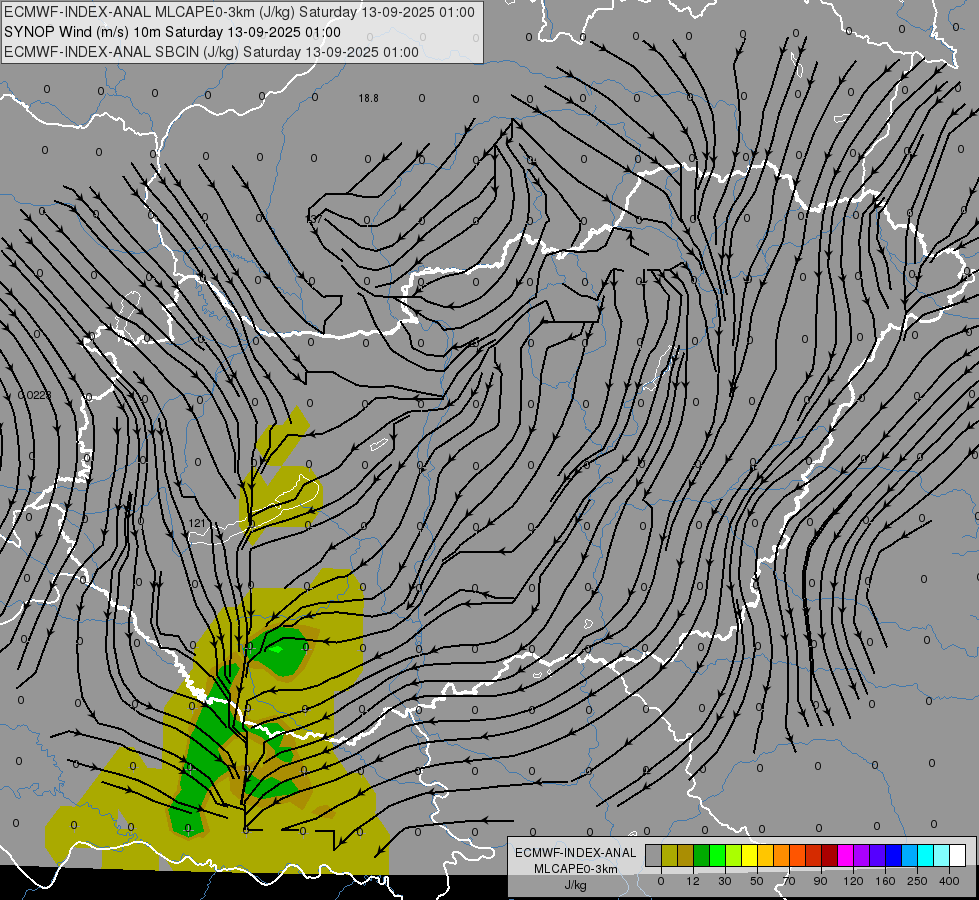Select the SYNOP Wind 10m title line
Screen dimensions: 979x900
click(x=172, y=32)
